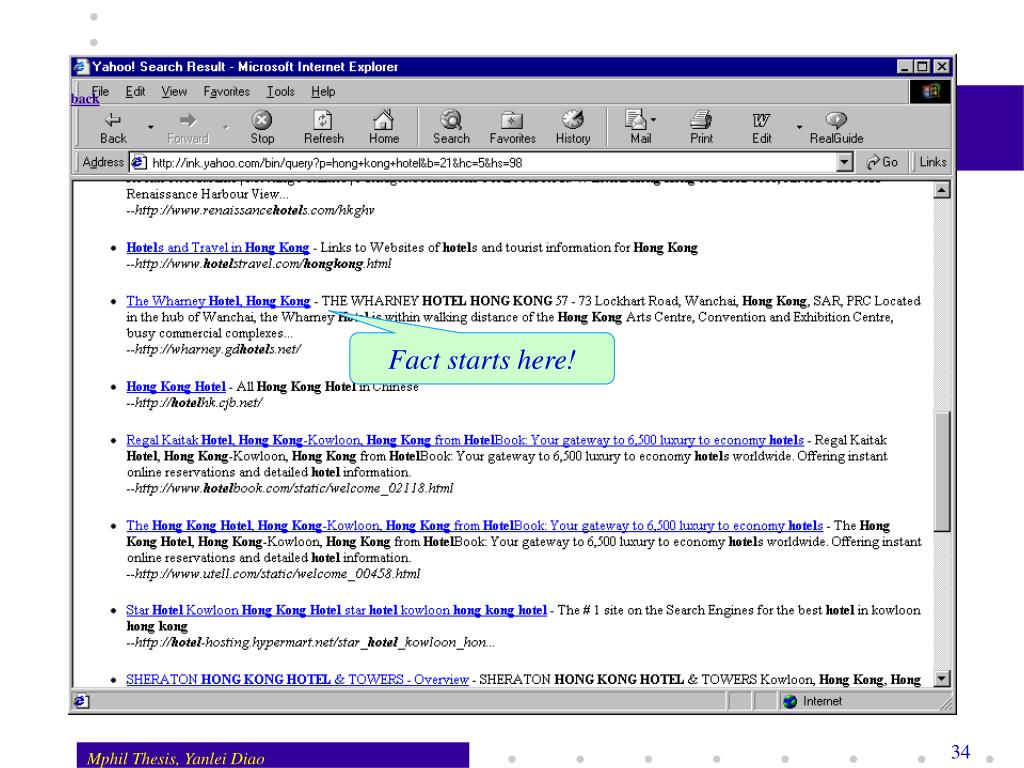Click the Back toolbar arrow icon
Image resolution: width=1024 pixels, height=768 pixels.
[113, 120]
